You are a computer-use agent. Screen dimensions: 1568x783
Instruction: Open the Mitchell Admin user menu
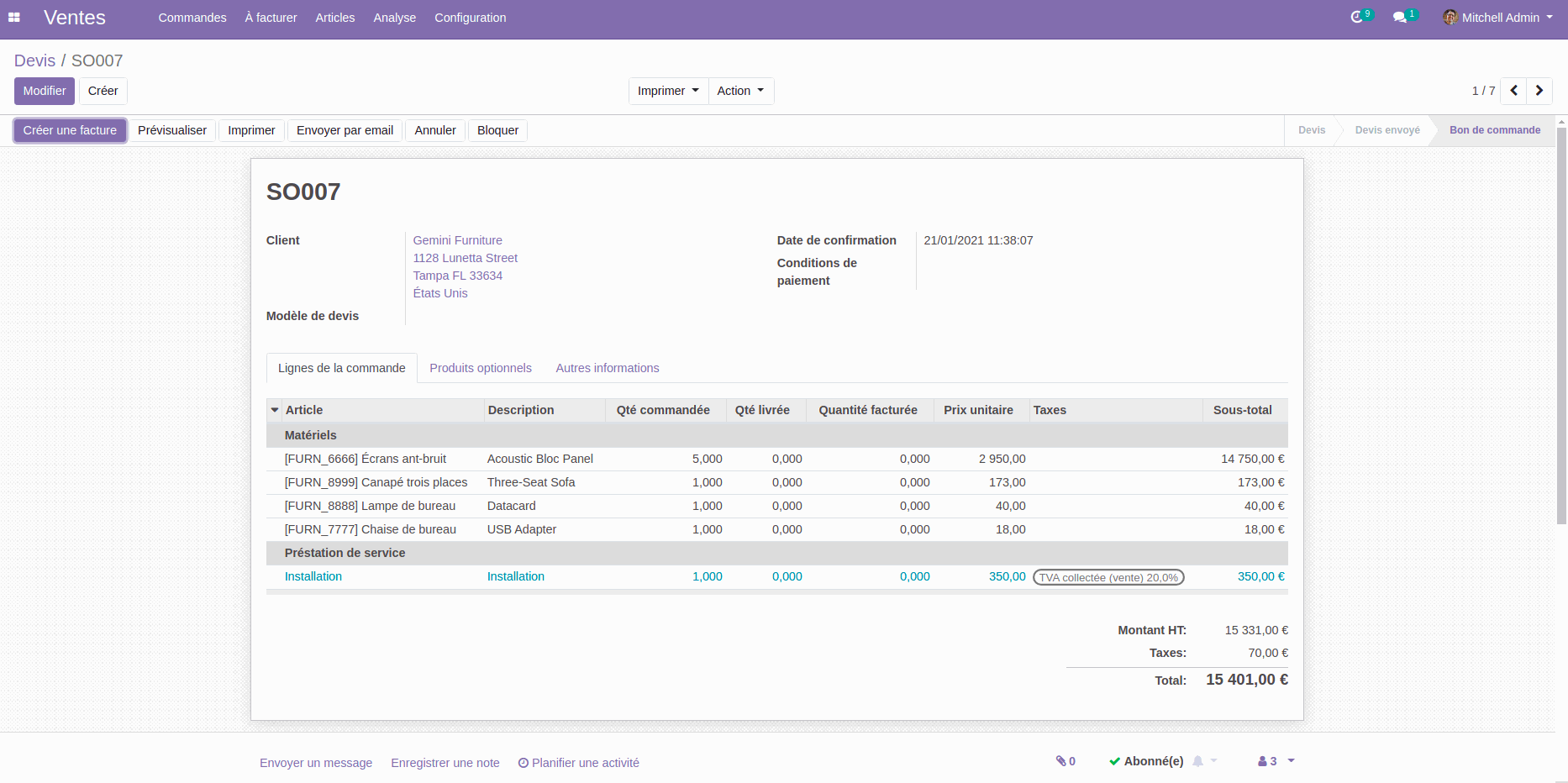click(x=1498, y=18)
